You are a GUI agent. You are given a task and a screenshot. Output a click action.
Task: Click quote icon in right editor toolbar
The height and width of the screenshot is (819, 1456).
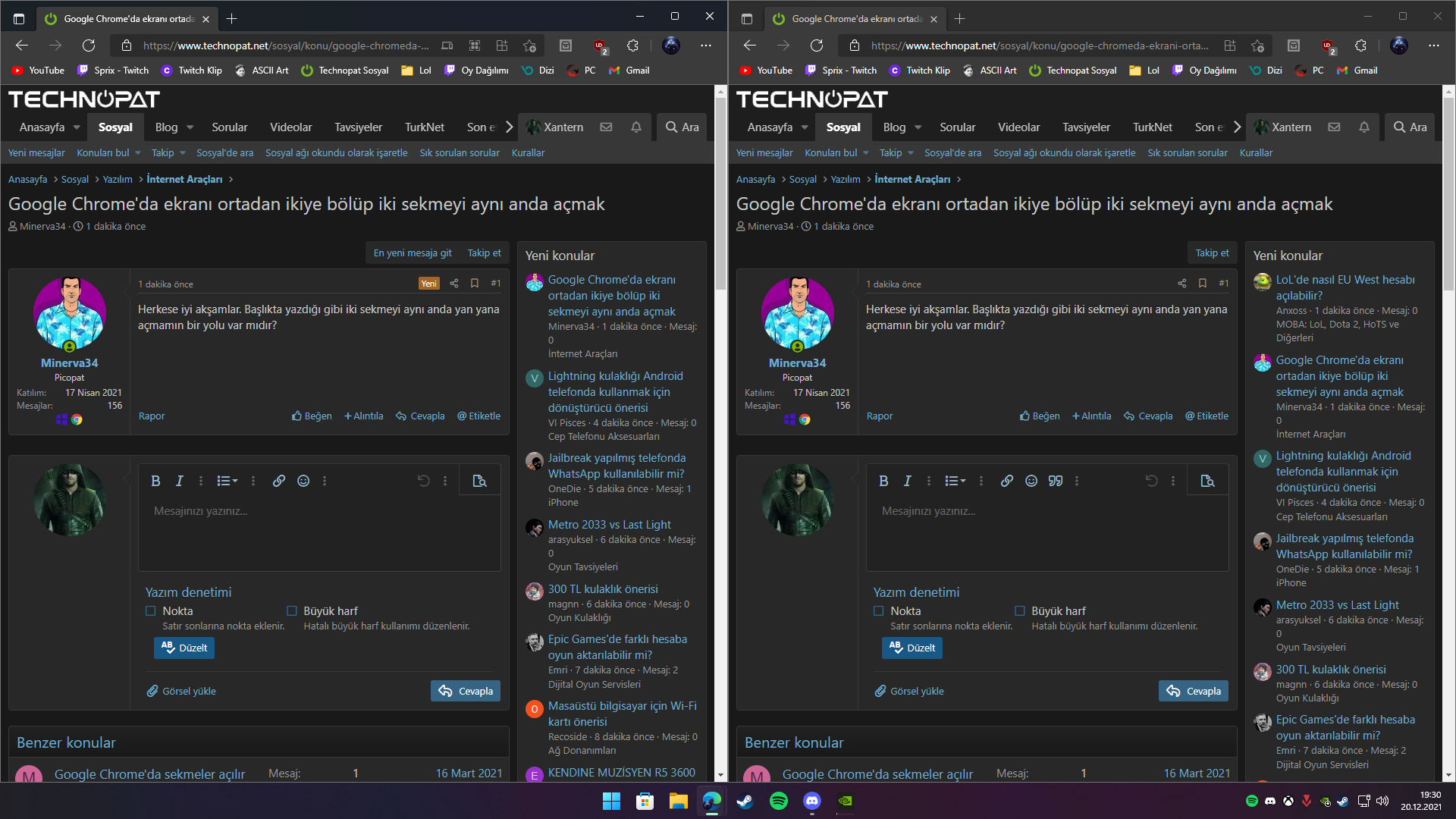pyautogui.click(x=1055, y=481)
